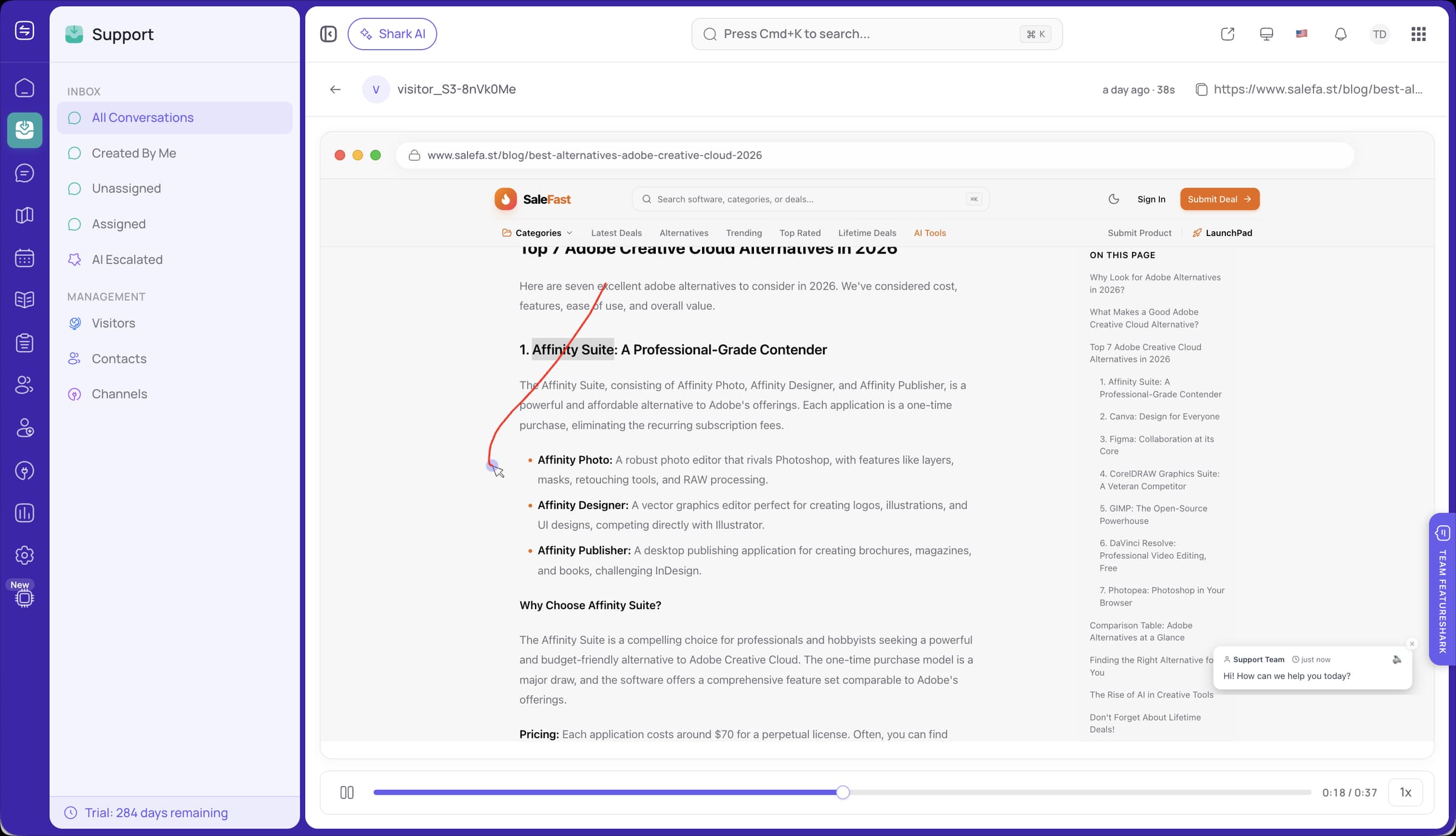The height and width of the screenshot is (836, 1456).
Task: Toggle dark mode moon in replay
Action: [x=1114, y=199]
